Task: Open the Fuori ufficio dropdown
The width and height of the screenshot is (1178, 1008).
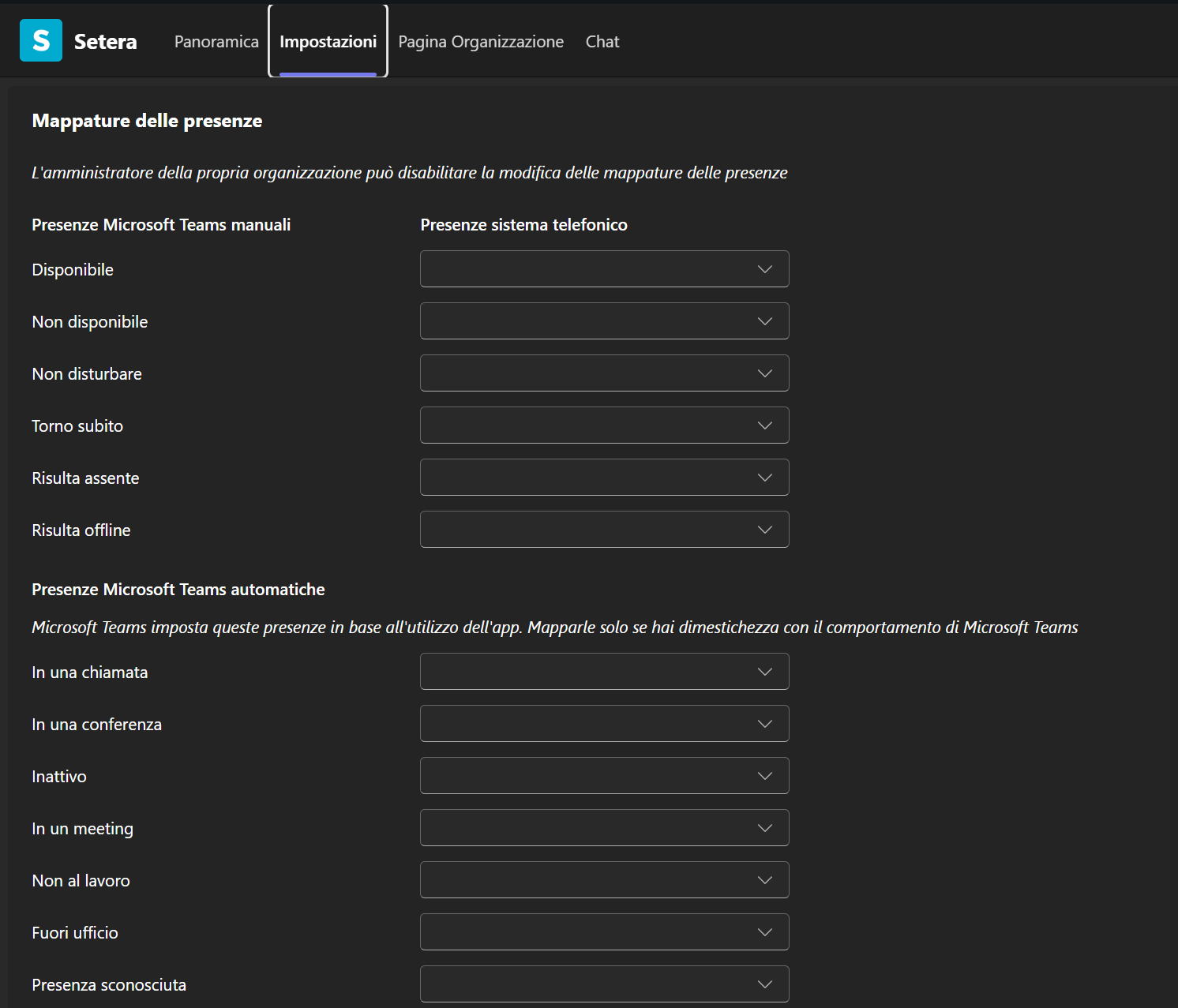Action: [604, 932]
